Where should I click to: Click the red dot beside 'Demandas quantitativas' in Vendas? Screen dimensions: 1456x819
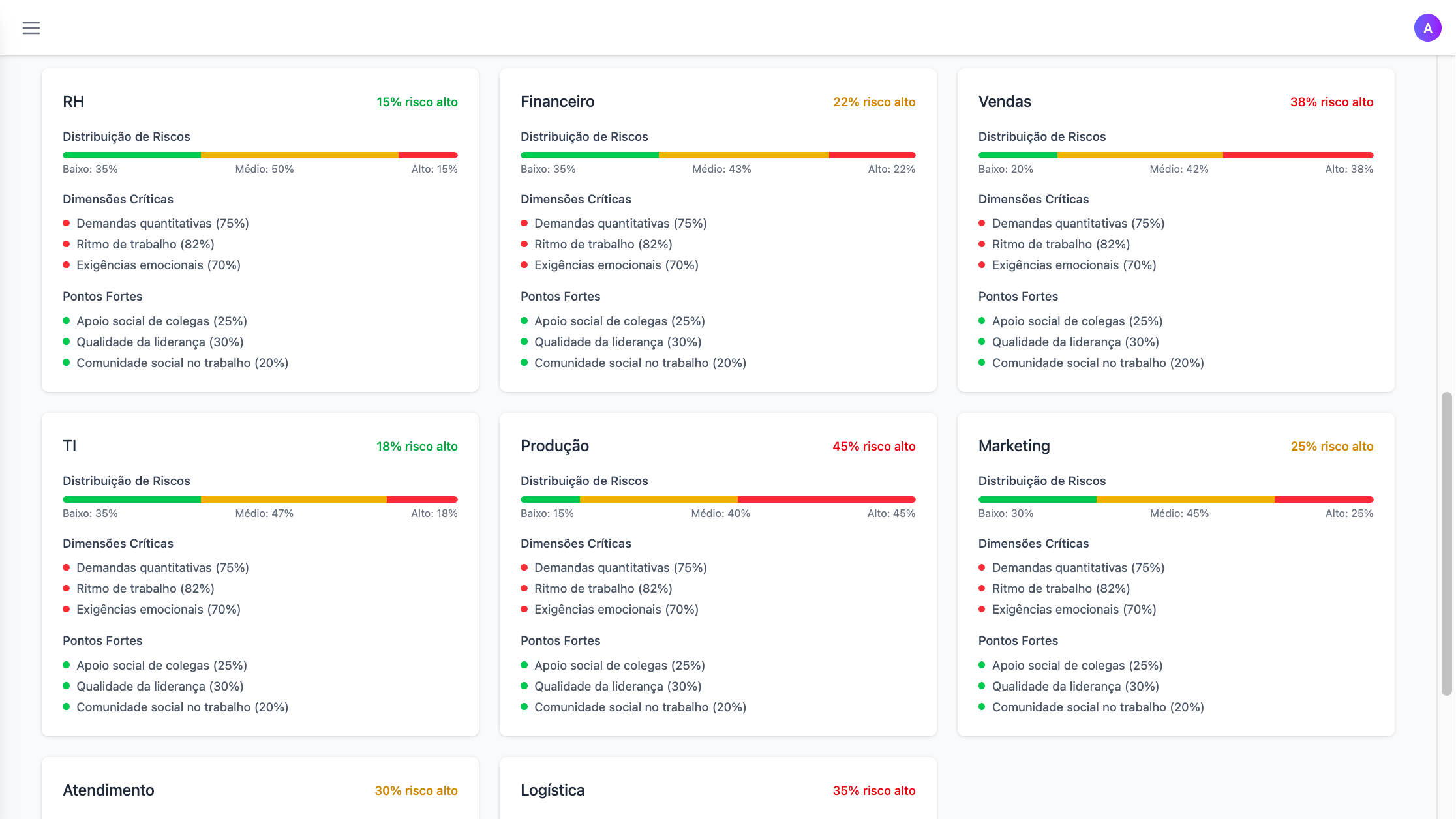[x=982, y=223]
